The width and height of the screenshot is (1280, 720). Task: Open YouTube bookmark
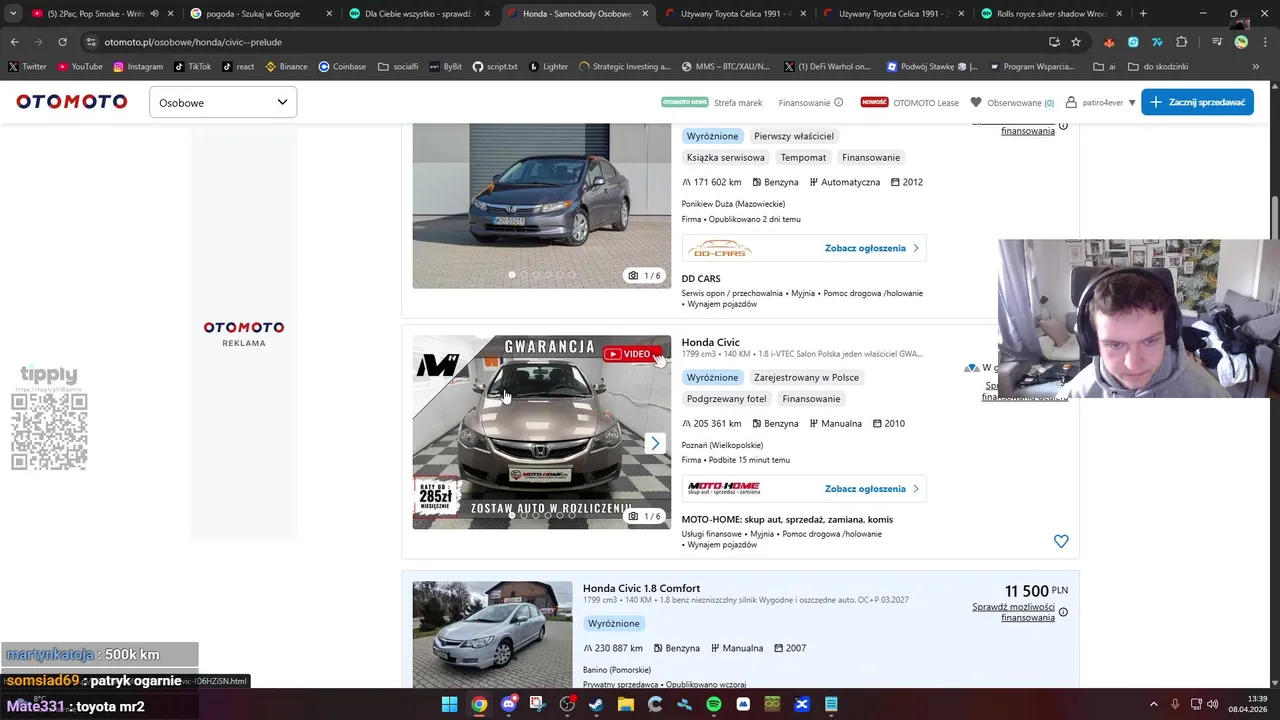[x=80, y=67]
